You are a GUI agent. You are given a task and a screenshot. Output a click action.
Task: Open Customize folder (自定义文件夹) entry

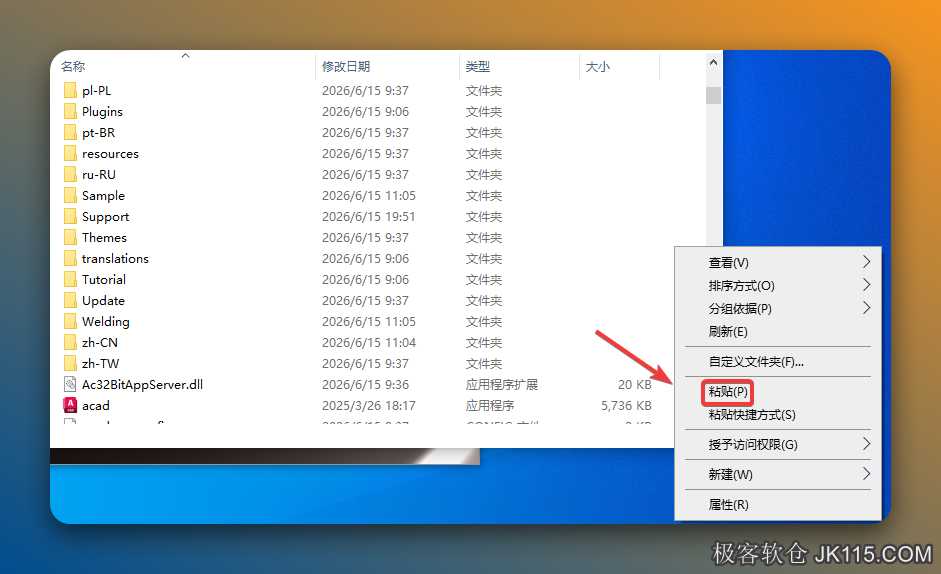[756, 362]
